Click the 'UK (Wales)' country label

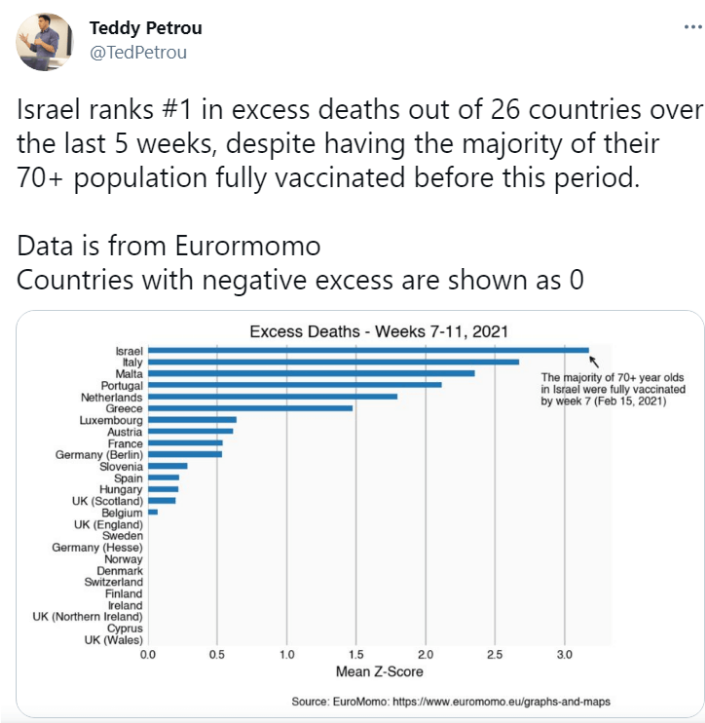click(113, 640)
